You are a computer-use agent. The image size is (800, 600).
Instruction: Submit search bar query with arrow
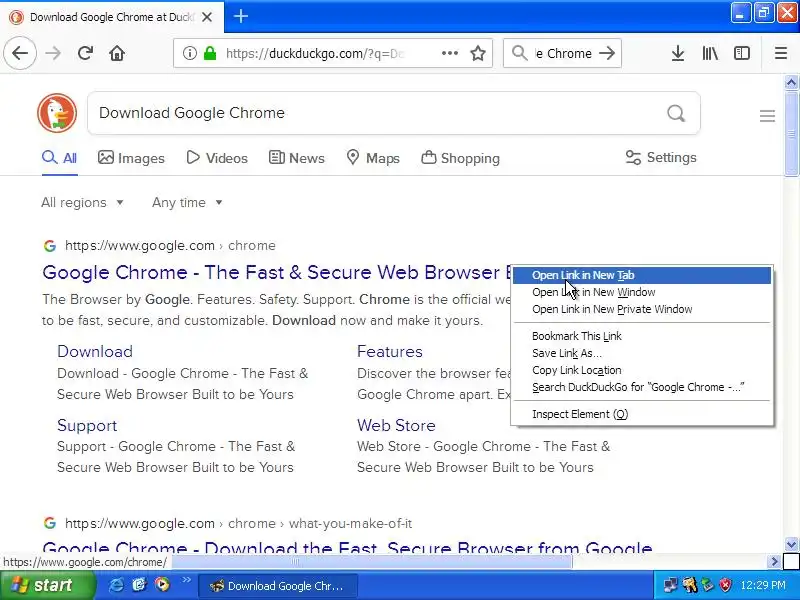point(607,53)
